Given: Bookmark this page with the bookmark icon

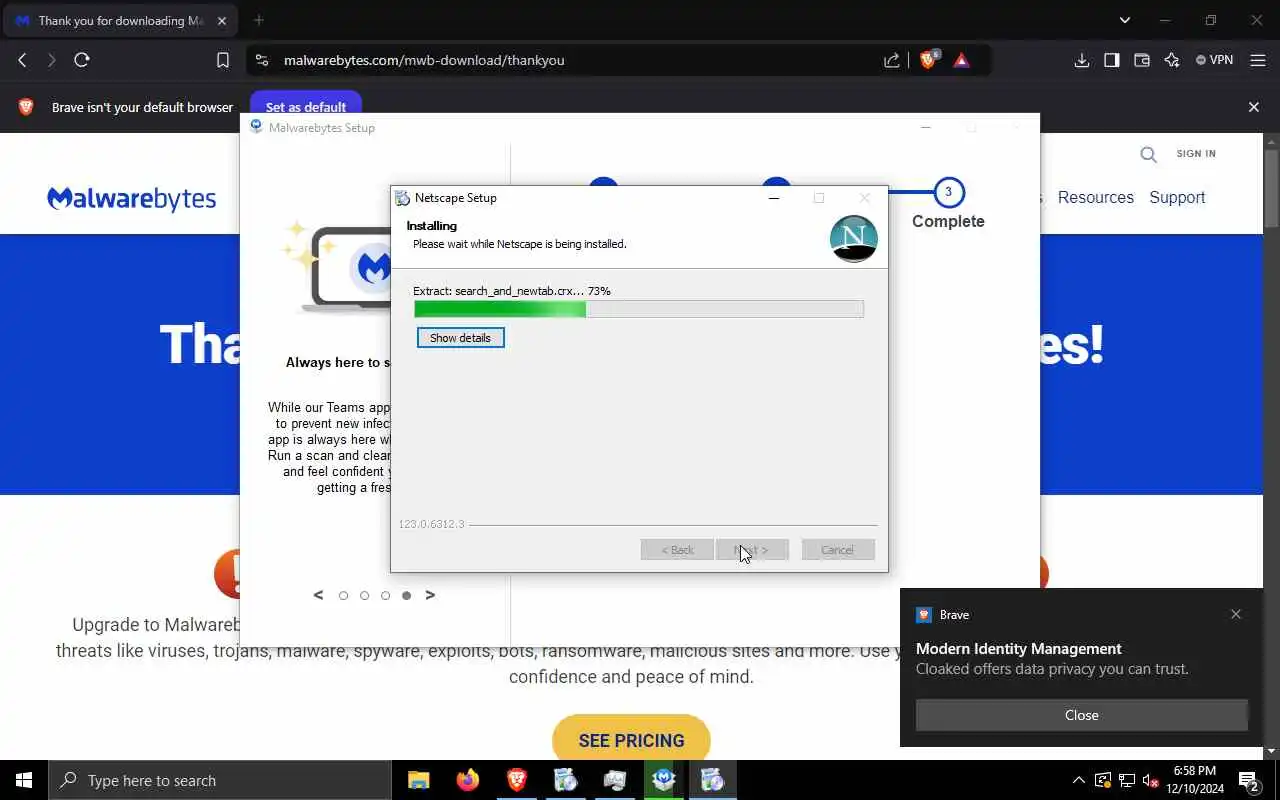Looking at the screenshot, I should coord(223,60).
